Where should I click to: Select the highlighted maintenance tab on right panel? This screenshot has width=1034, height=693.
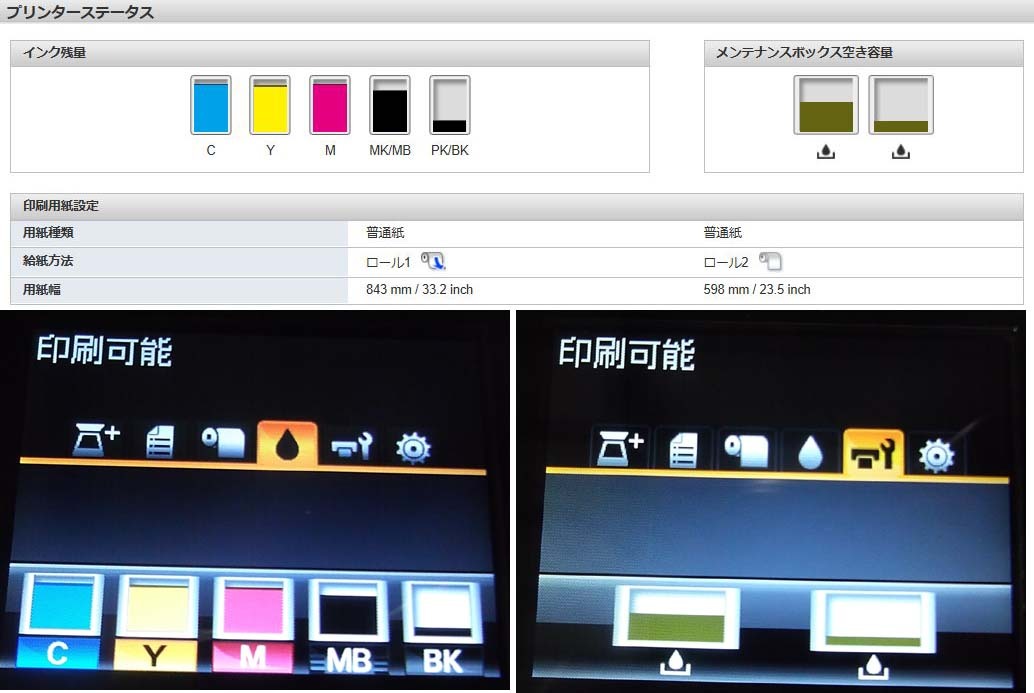[x=873, y=453]
